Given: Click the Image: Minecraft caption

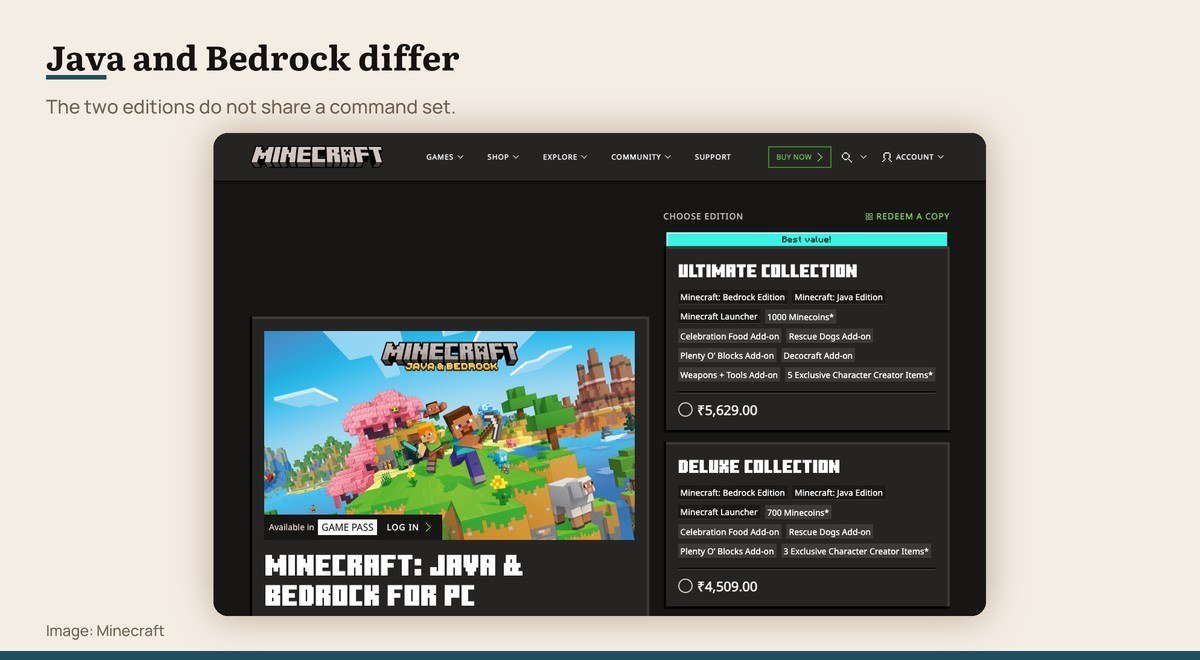Looking at the screenshot, I should (x=105, y=631).
